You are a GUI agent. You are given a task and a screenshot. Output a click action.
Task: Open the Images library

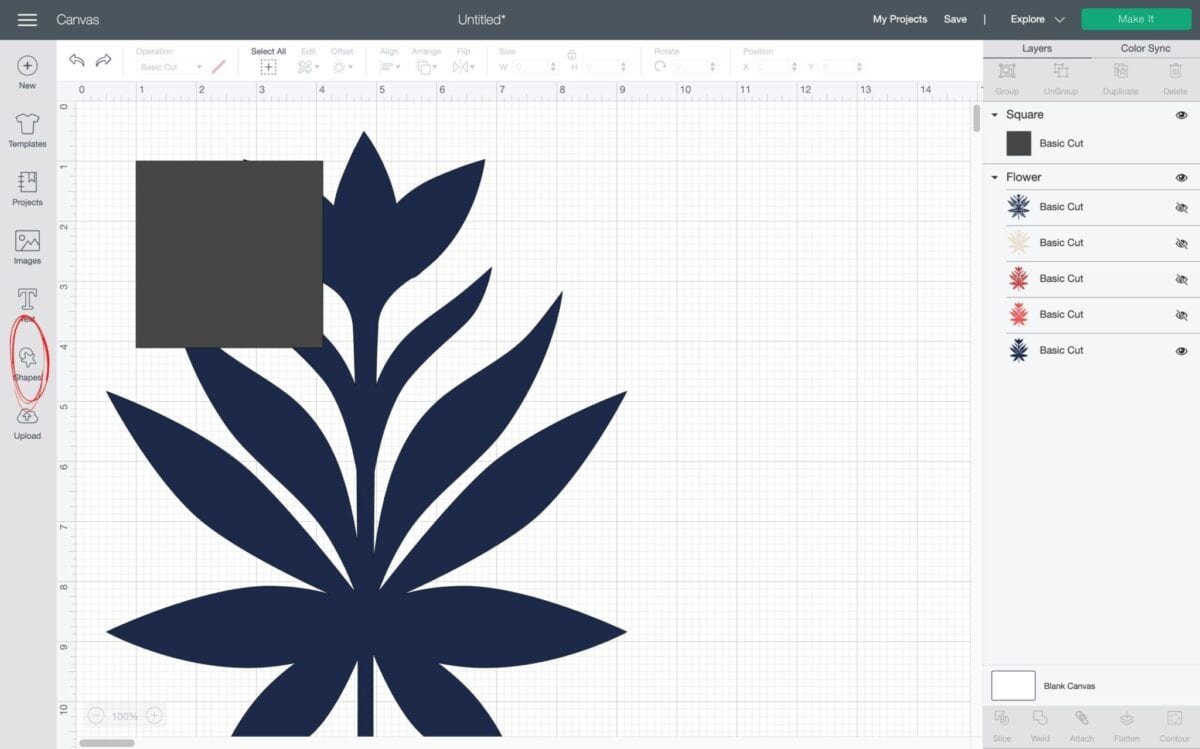(x=27, y=247)
